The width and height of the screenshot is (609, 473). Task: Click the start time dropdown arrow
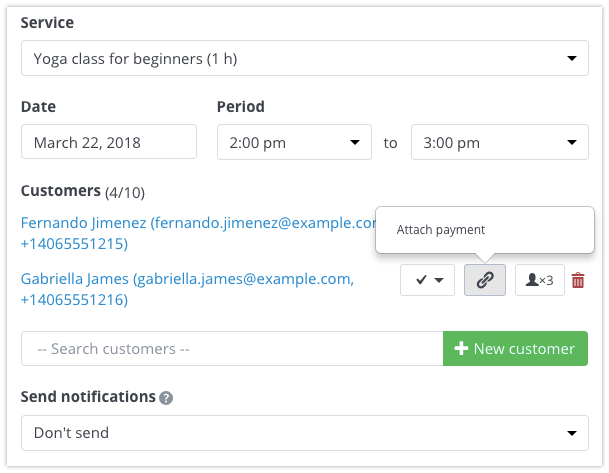(354, 143)
